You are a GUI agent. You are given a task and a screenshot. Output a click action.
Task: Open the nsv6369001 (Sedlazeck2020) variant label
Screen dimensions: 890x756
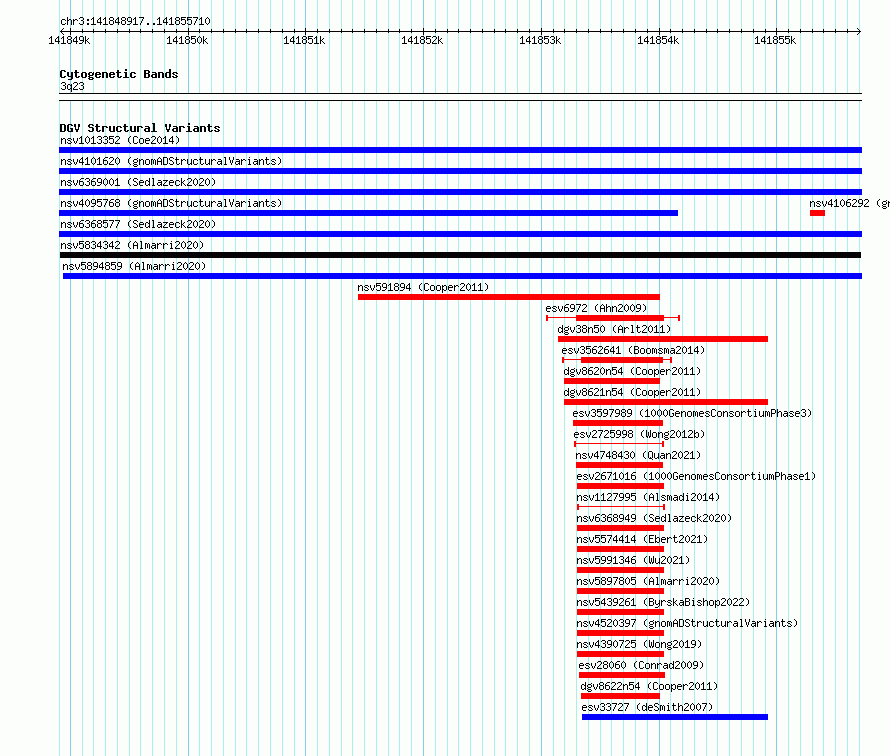point(138,182)
